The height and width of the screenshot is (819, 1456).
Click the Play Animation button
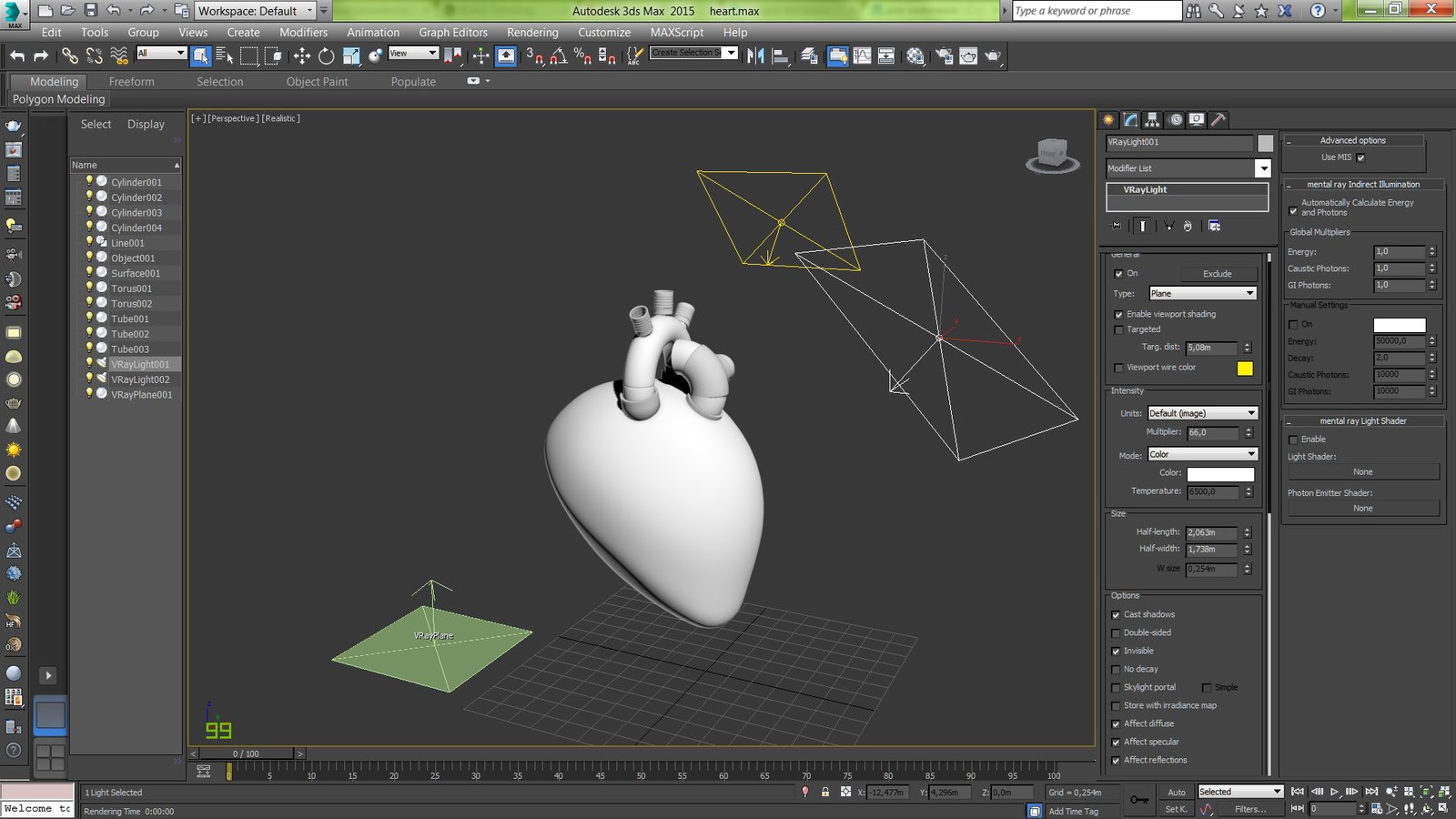pos(1334,792)
